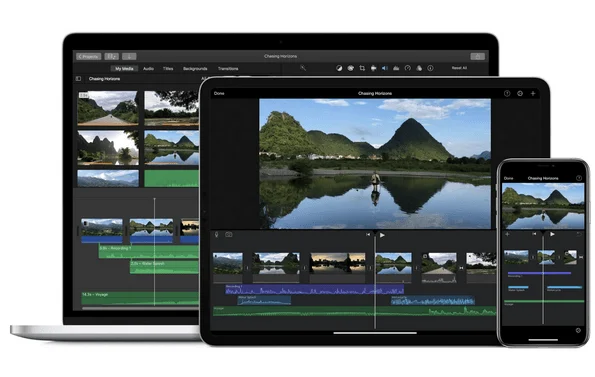595x377 pixels.
Task: Select the green Voyage music track on iPad
Action: click(354, 311)
